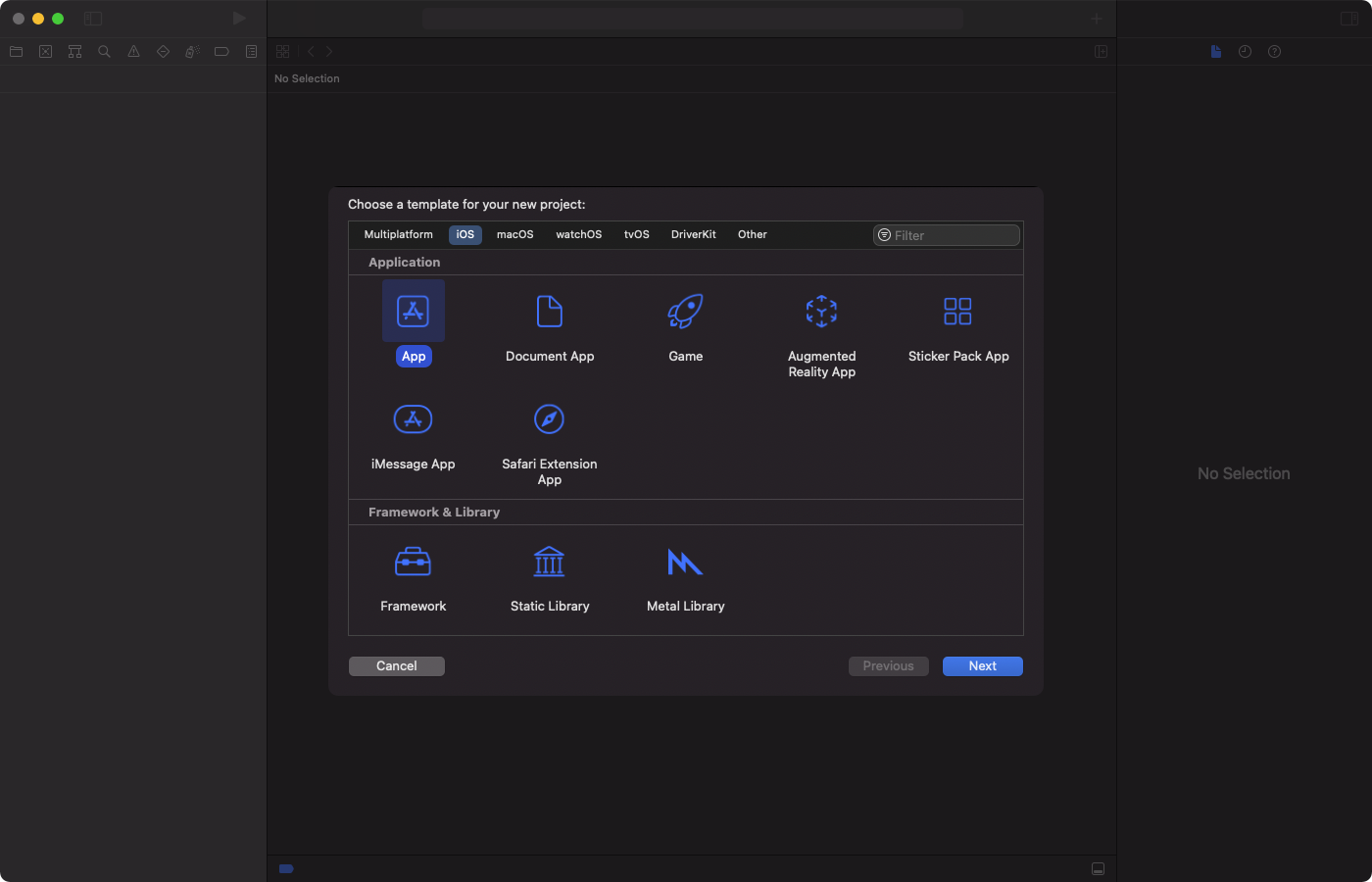Toggle the inspectors panel
The height and width of the screenshot is (882, 1372).
click(x=1349, y=19)
